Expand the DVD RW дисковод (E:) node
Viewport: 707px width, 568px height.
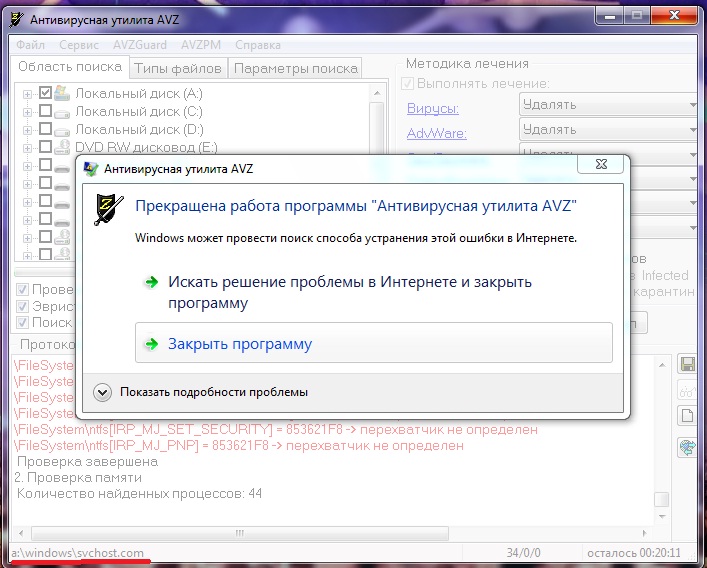pyautogui.click(x=28, y=148)
